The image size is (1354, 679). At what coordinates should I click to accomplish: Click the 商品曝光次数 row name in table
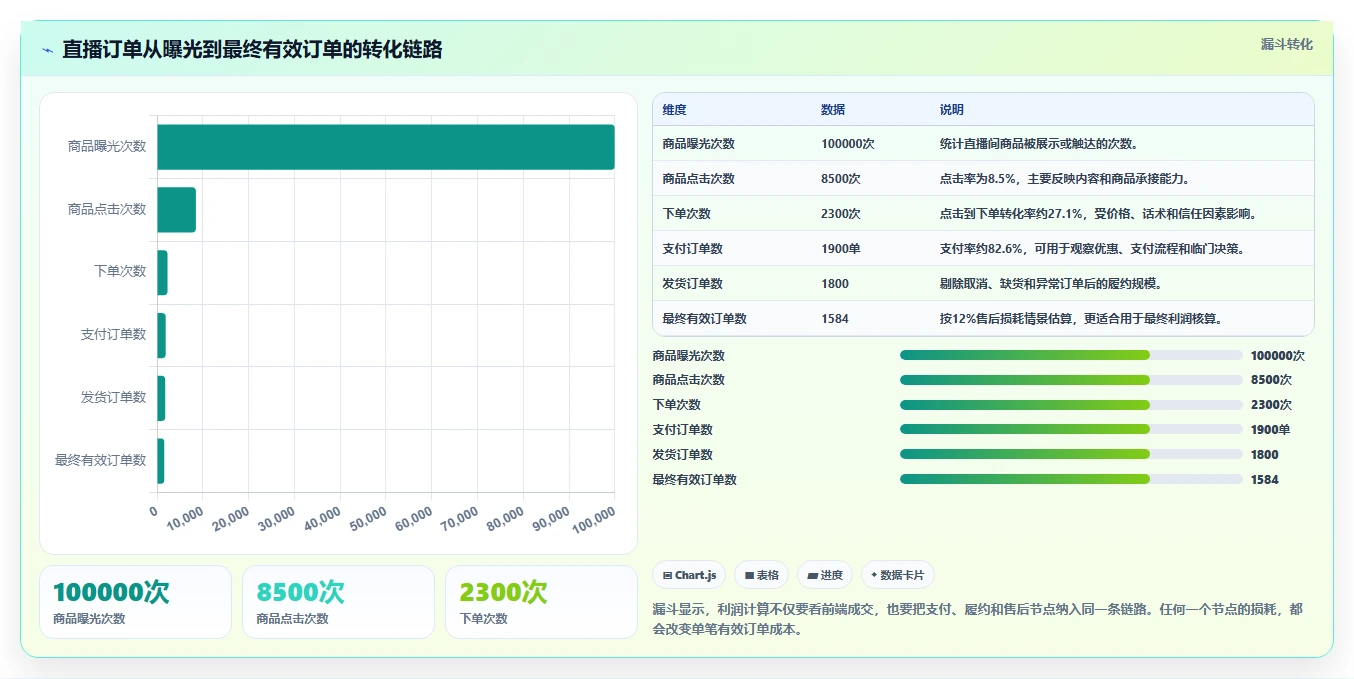click(x=698, y=144)
